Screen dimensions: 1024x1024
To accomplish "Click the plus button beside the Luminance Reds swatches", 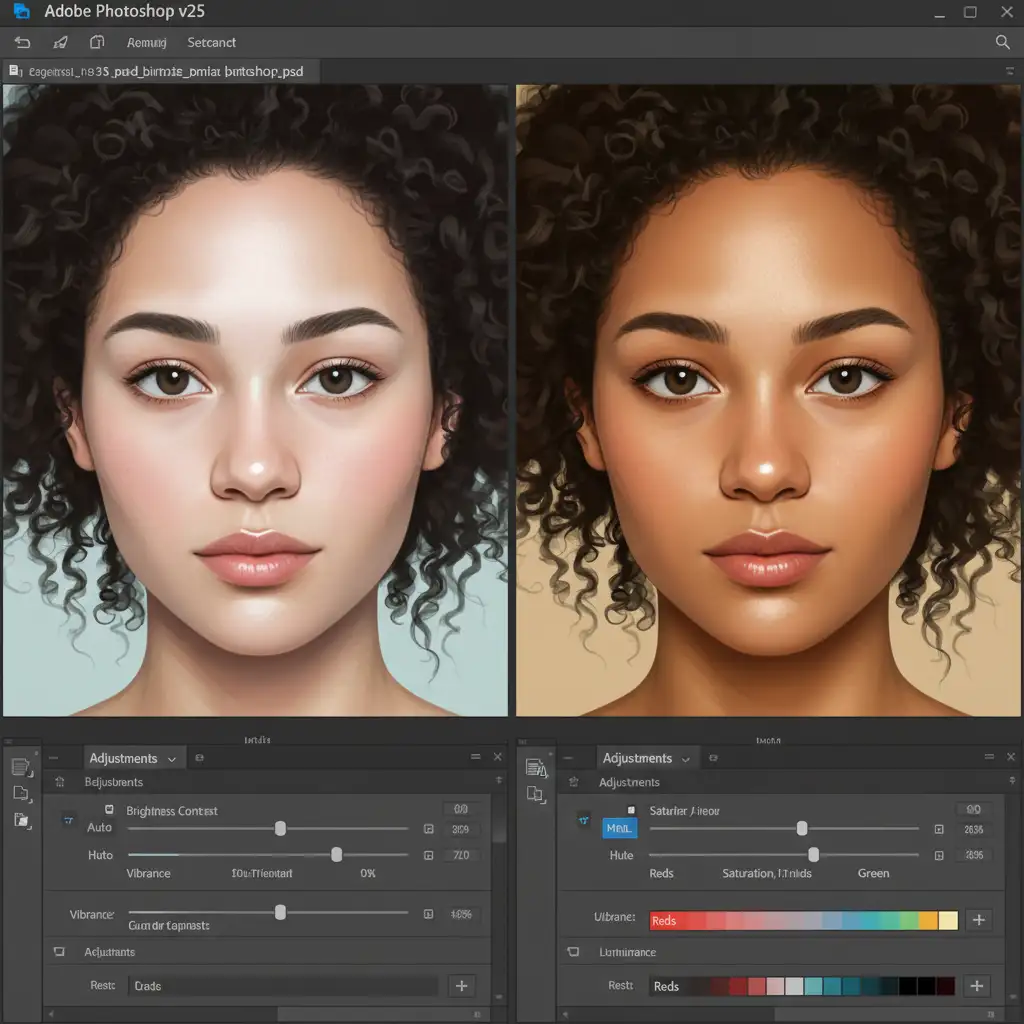I will 978,985.
